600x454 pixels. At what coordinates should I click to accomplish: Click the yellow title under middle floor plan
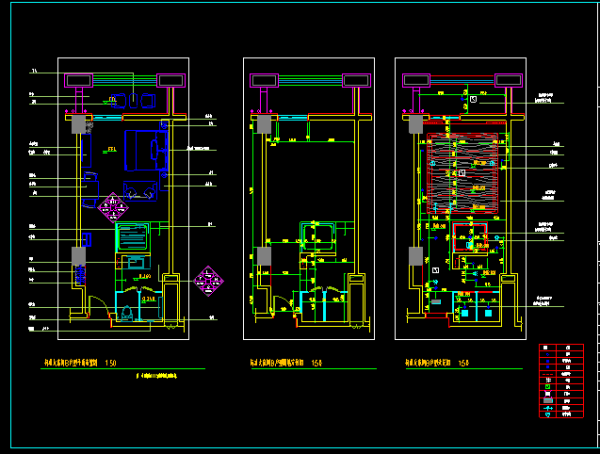277,363
